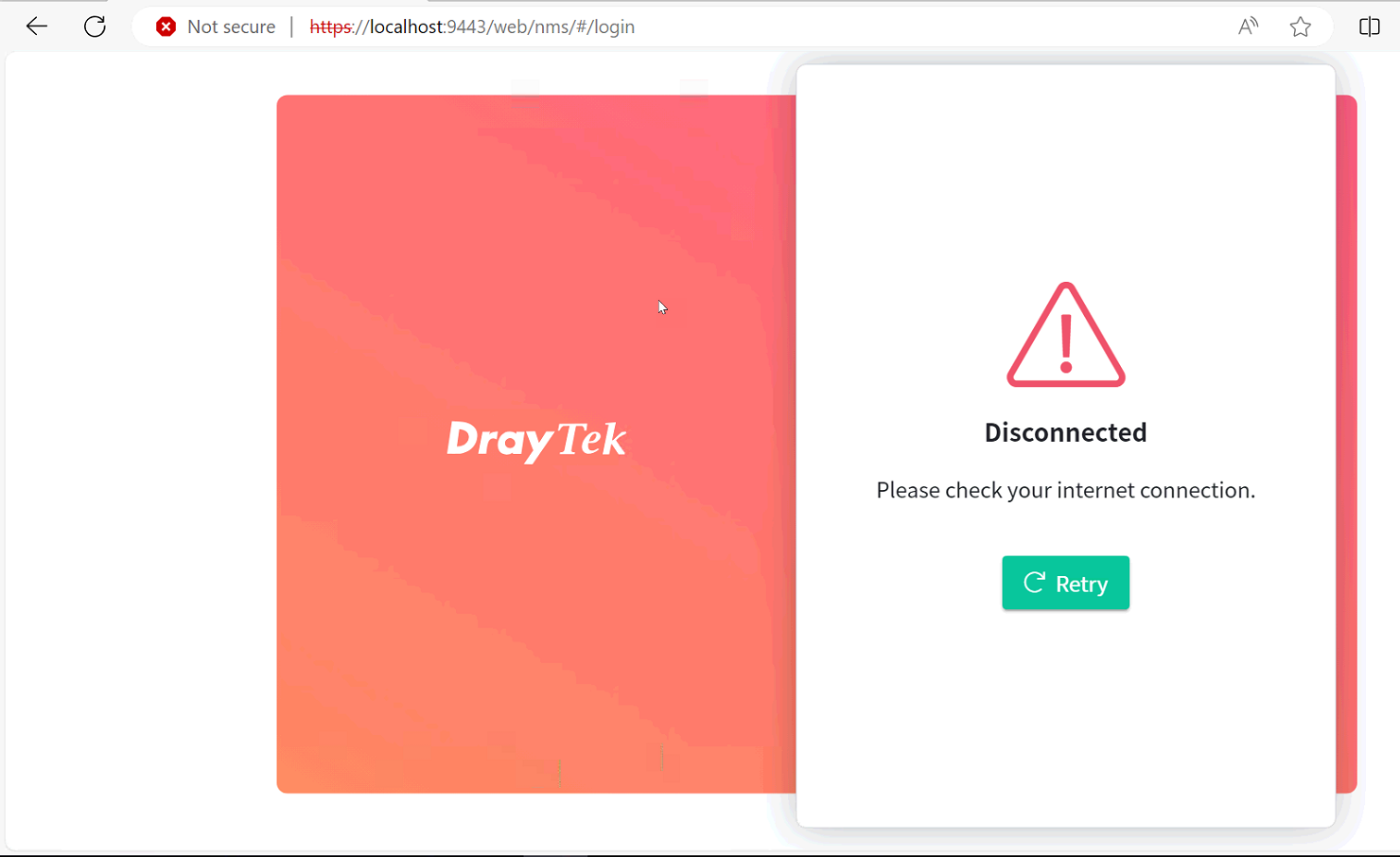This screenshot has height=857, width=1400.
Task: Select the DrayTek logo
Action: pos(535,440)
